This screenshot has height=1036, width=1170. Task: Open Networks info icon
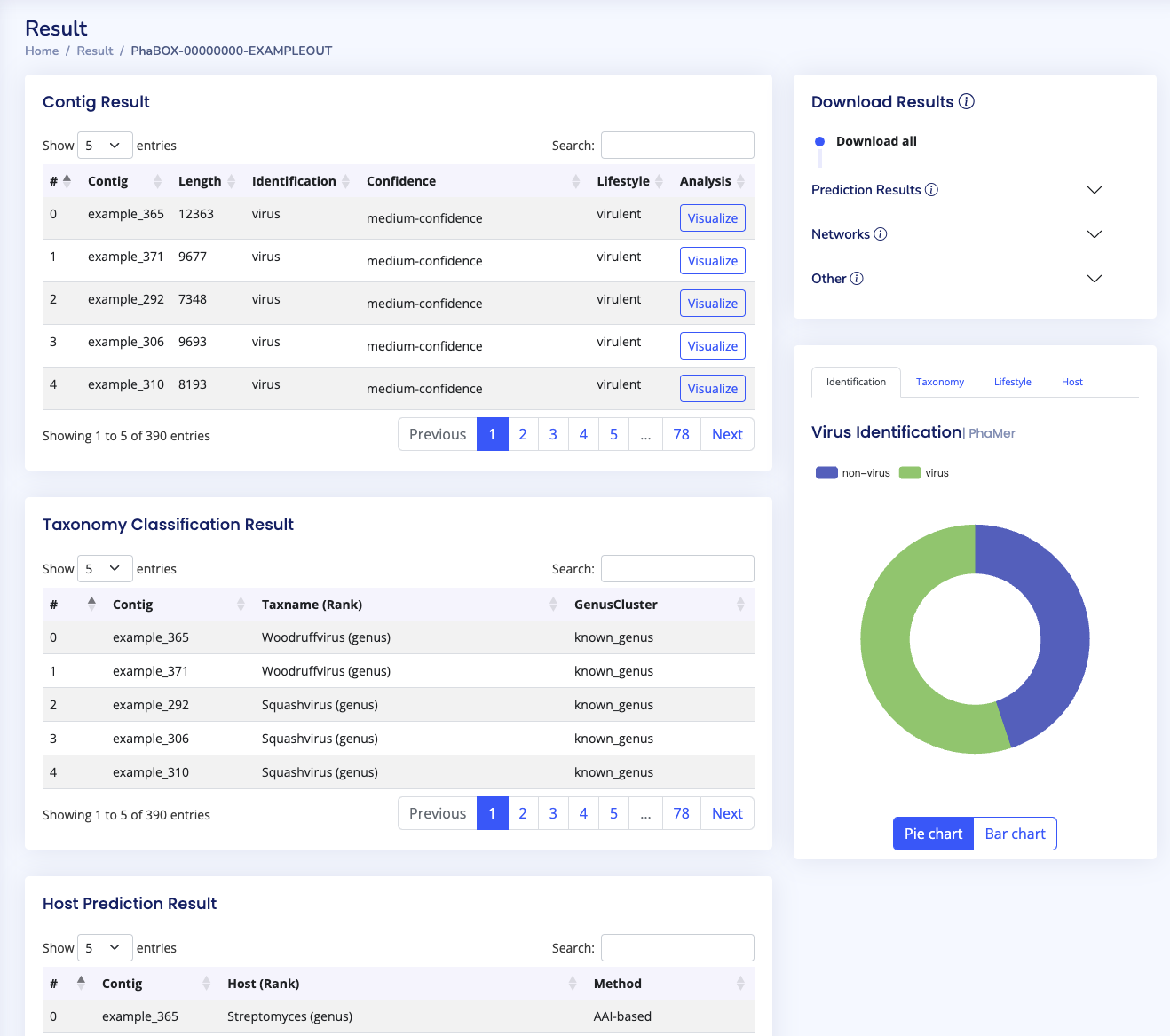880,233
